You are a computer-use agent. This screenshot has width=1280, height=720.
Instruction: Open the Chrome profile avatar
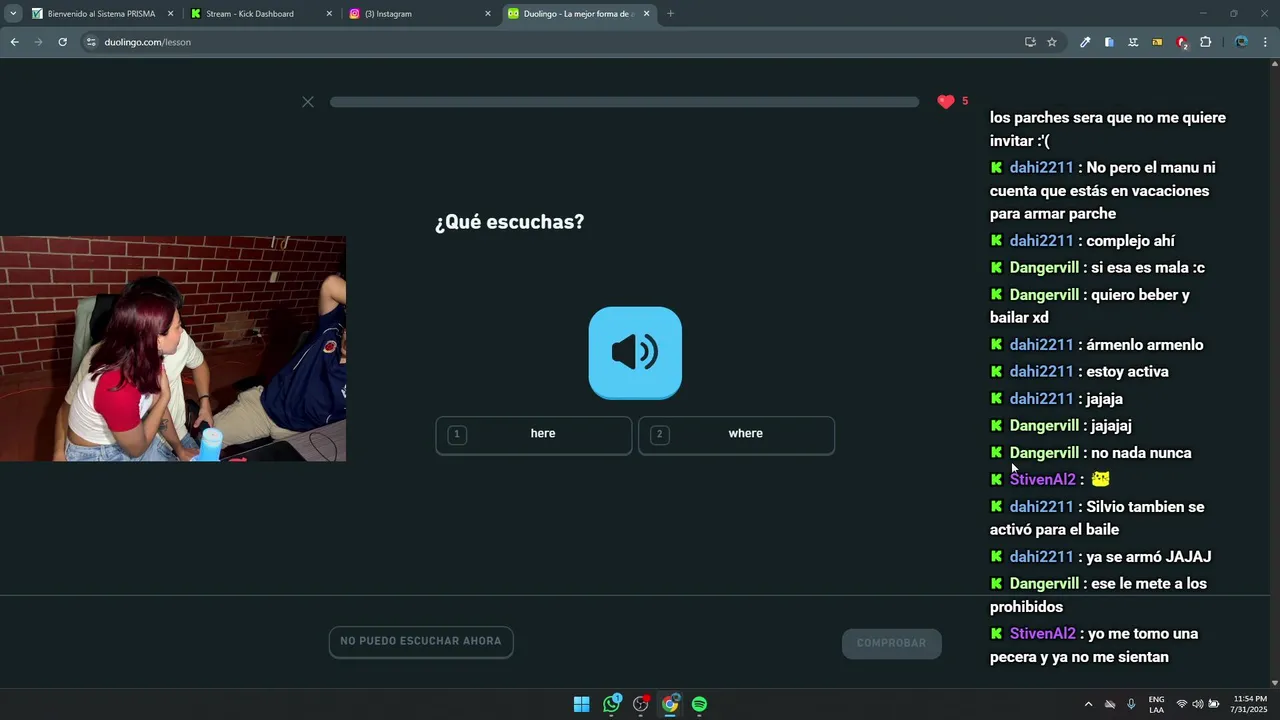pos(1241,42)
